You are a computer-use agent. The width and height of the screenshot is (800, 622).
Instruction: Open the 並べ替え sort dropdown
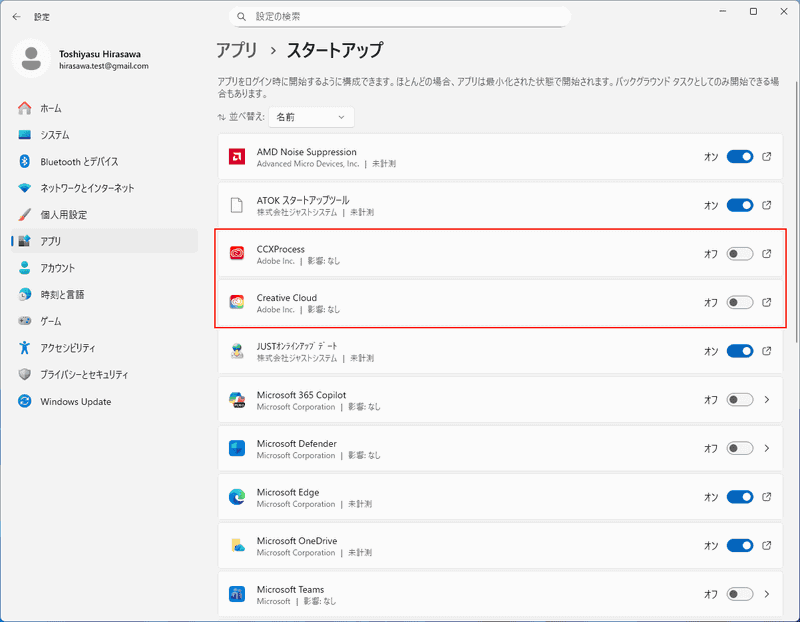click(311, 117)
